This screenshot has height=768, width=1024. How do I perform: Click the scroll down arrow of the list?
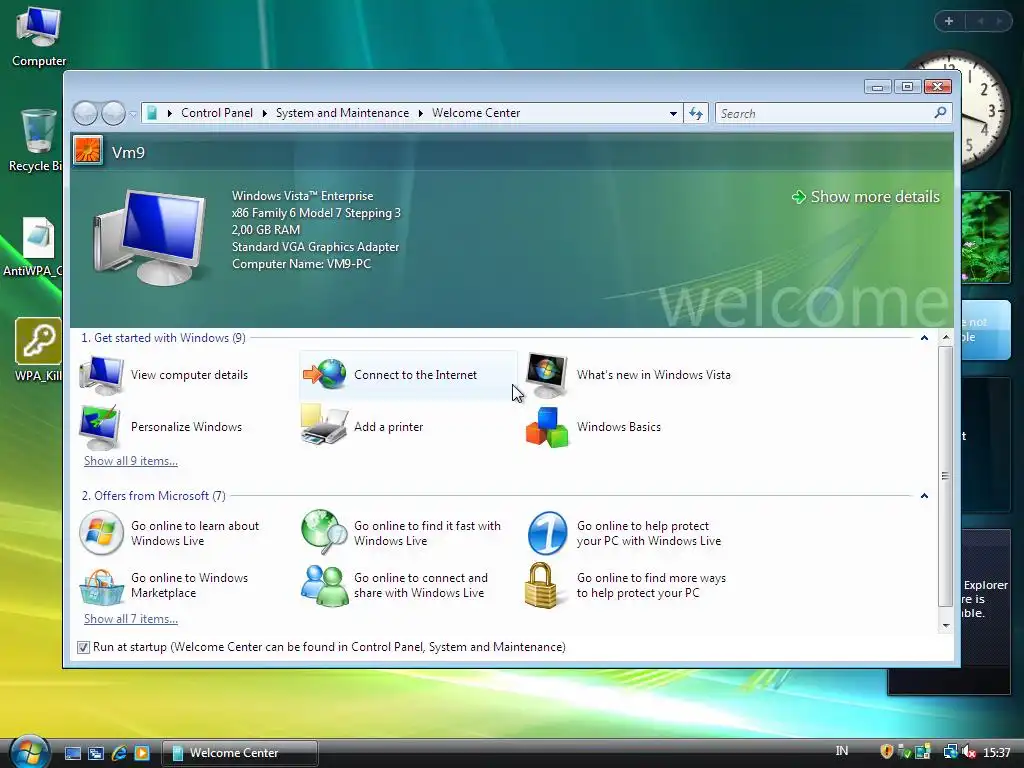point(946,626)
